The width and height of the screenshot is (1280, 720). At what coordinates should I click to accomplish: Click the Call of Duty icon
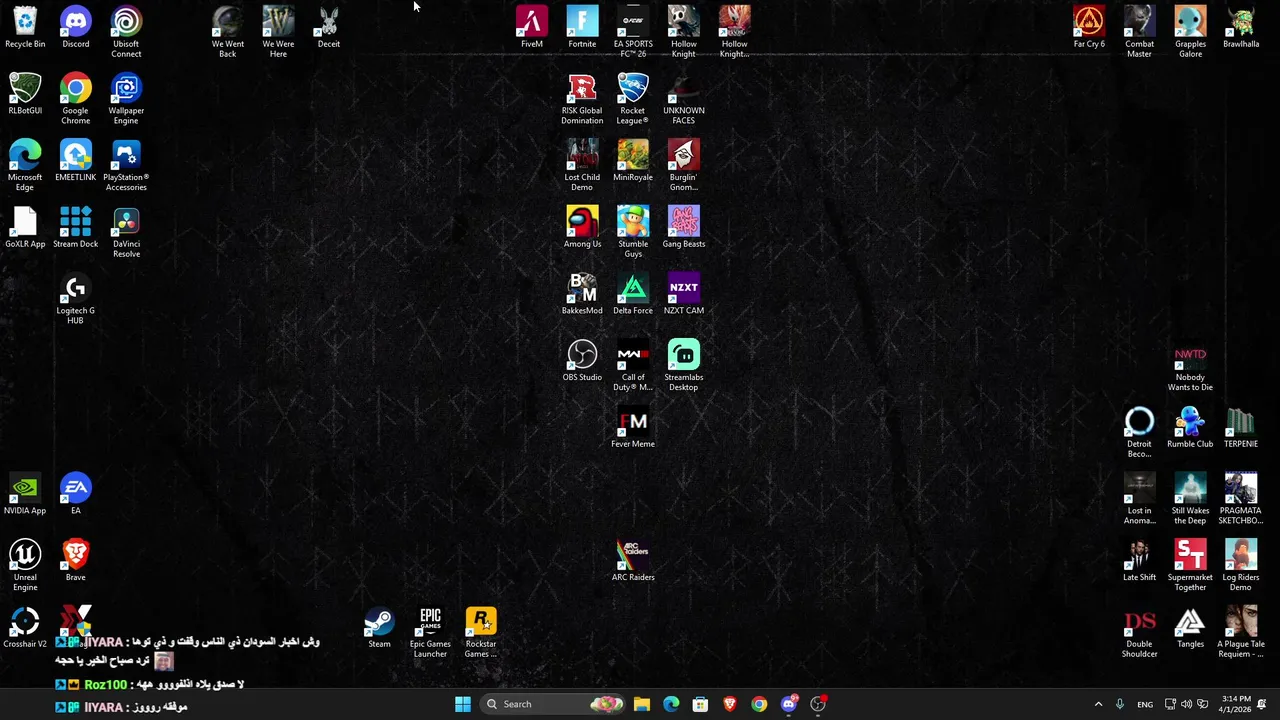pos(633,366)
